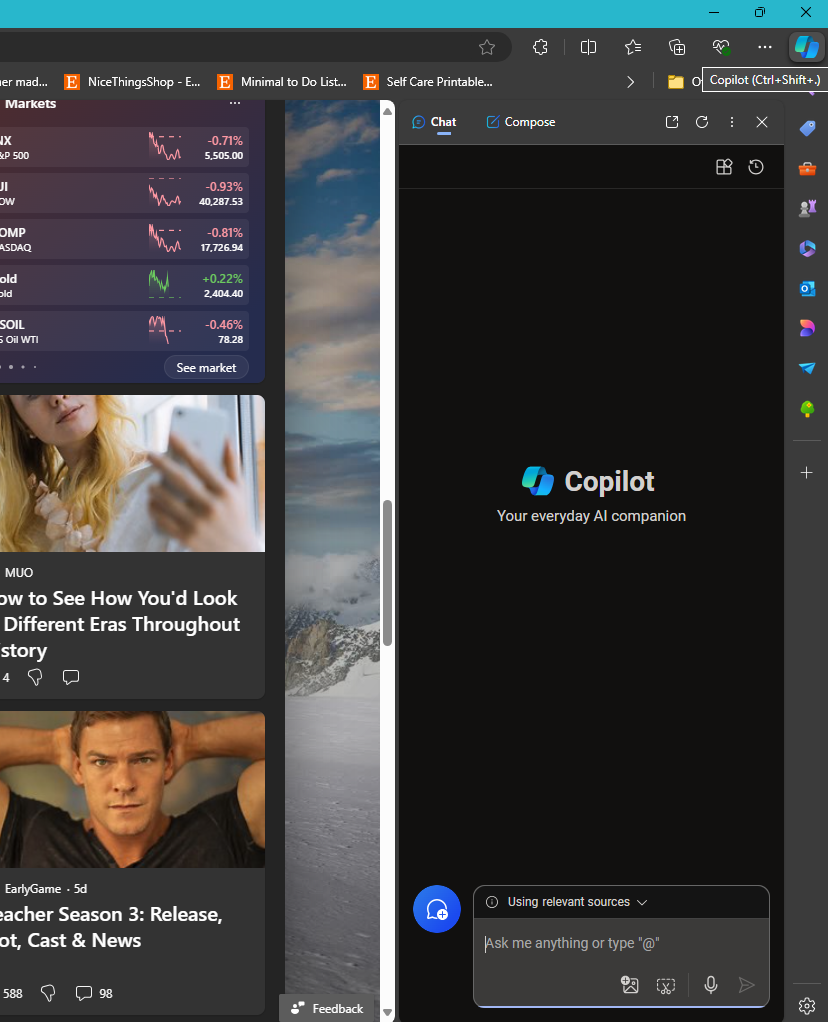Click the page vertical scrollbar thumb

pyautogui.click(x=387, y=573)
